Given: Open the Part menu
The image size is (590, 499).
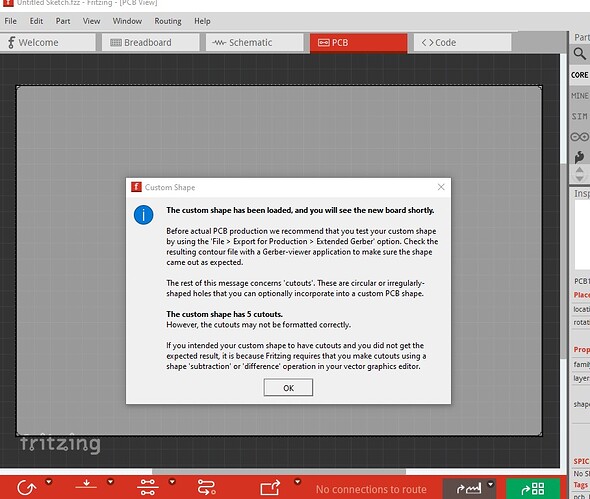Looking at the screenshot, I should pyautogui.click(x=63, y=21).
